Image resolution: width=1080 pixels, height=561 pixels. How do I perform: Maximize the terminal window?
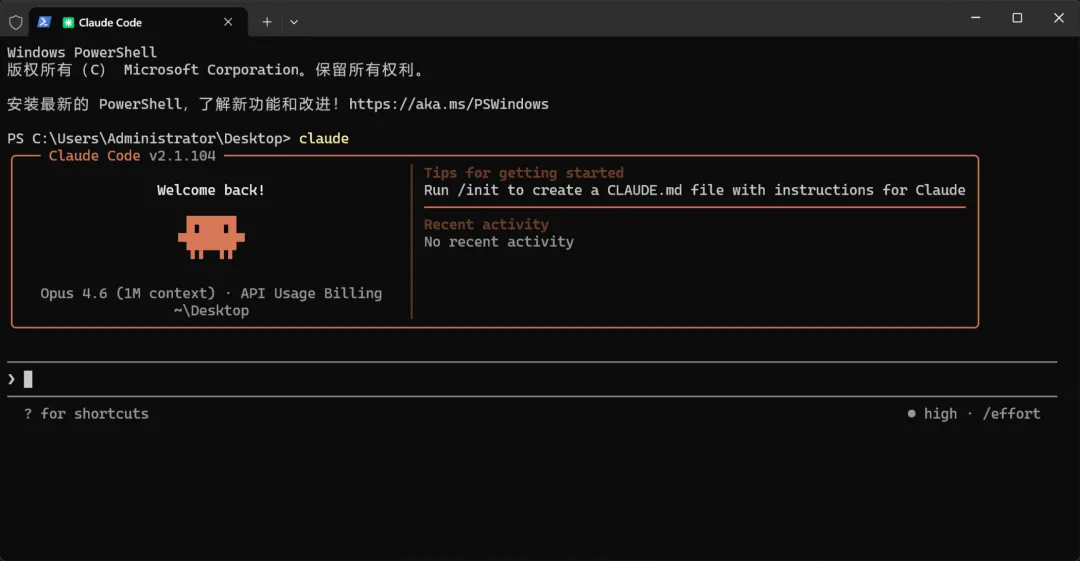1017,18
